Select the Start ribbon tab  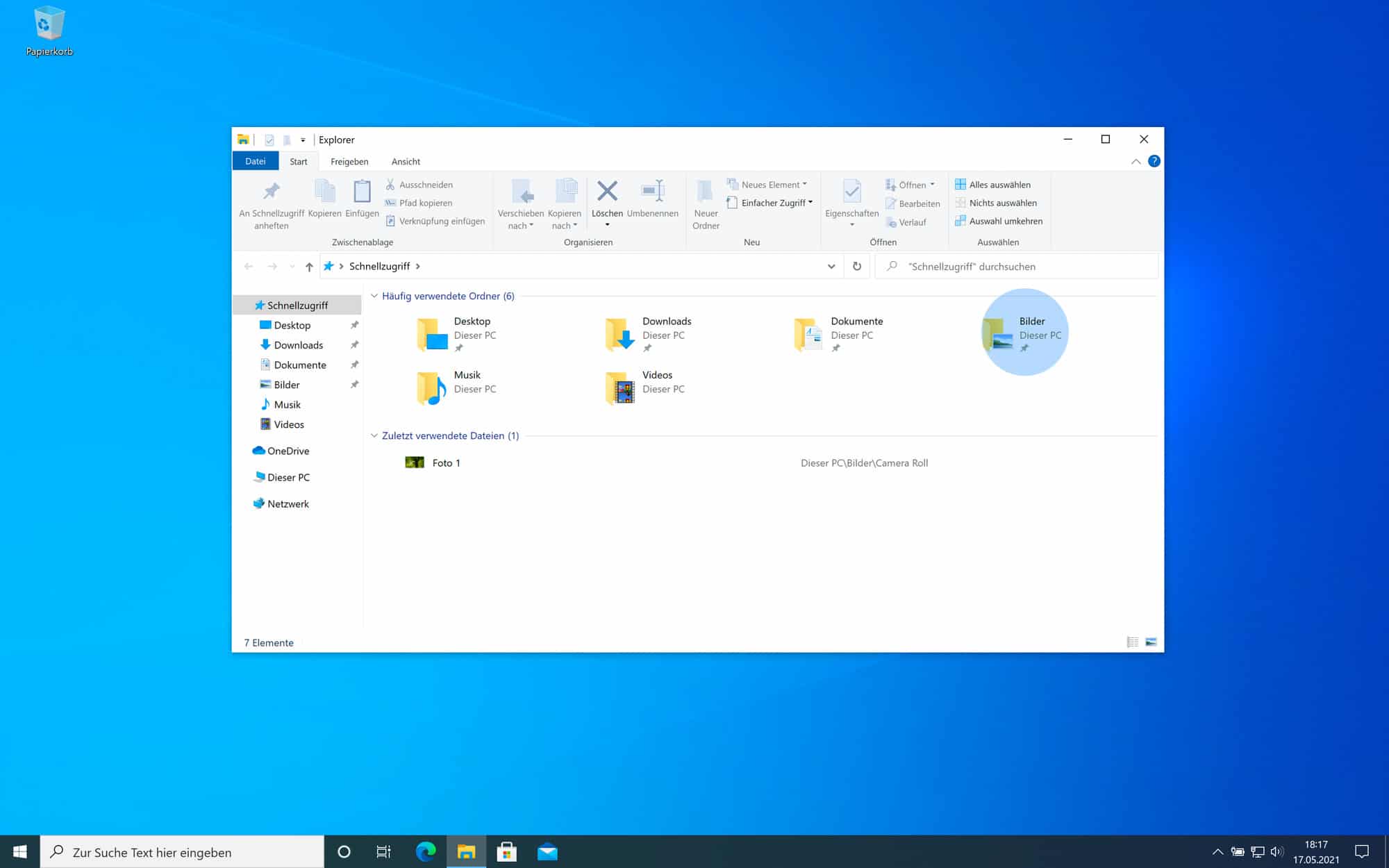299,161
